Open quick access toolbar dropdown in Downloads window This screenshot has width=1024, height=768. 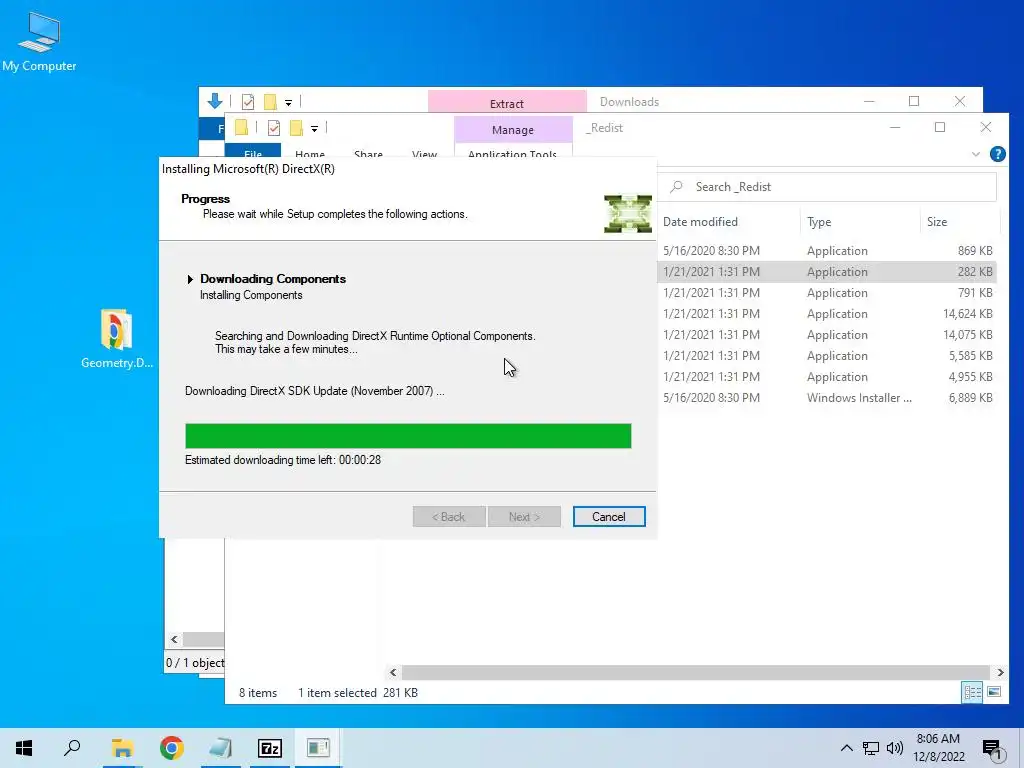click(288, 103)
